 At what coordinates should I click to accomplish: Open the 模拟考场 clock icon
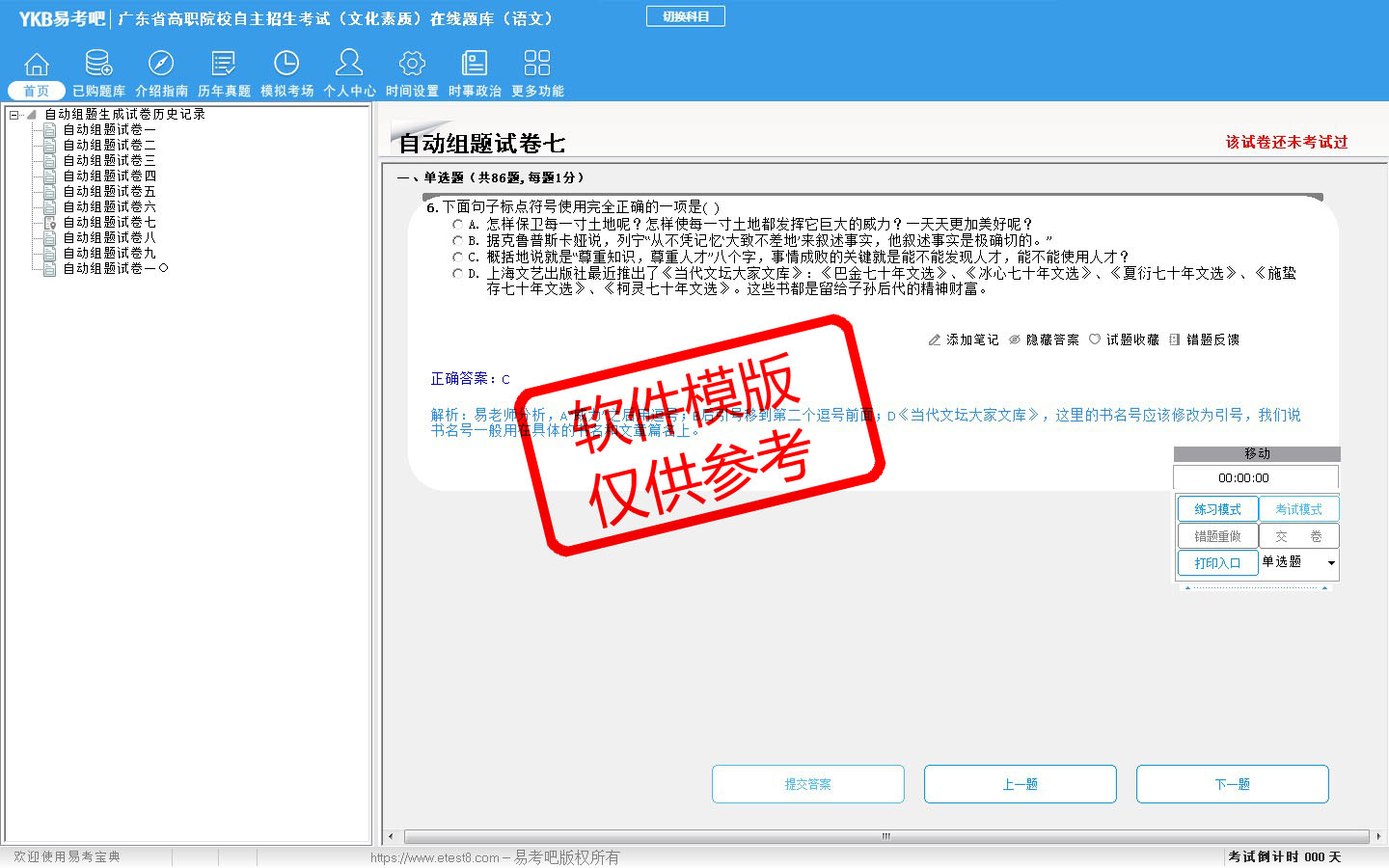point(286,65)
